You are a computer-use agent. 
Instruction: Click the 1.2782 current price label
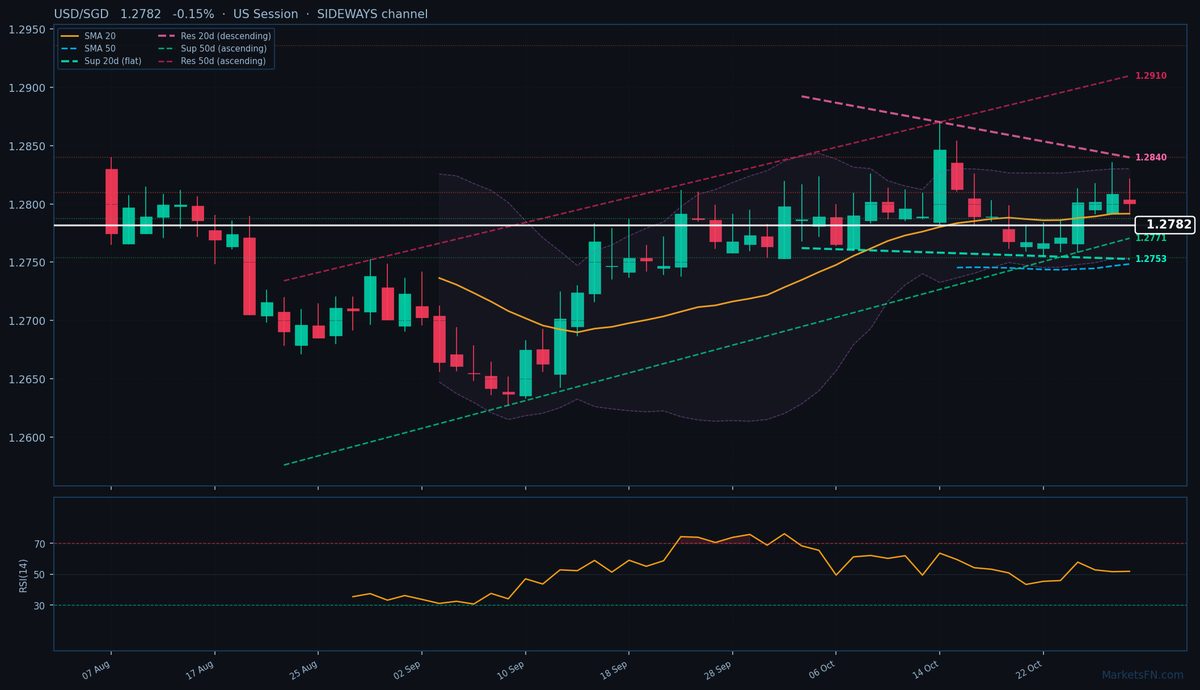[1166, 225]
